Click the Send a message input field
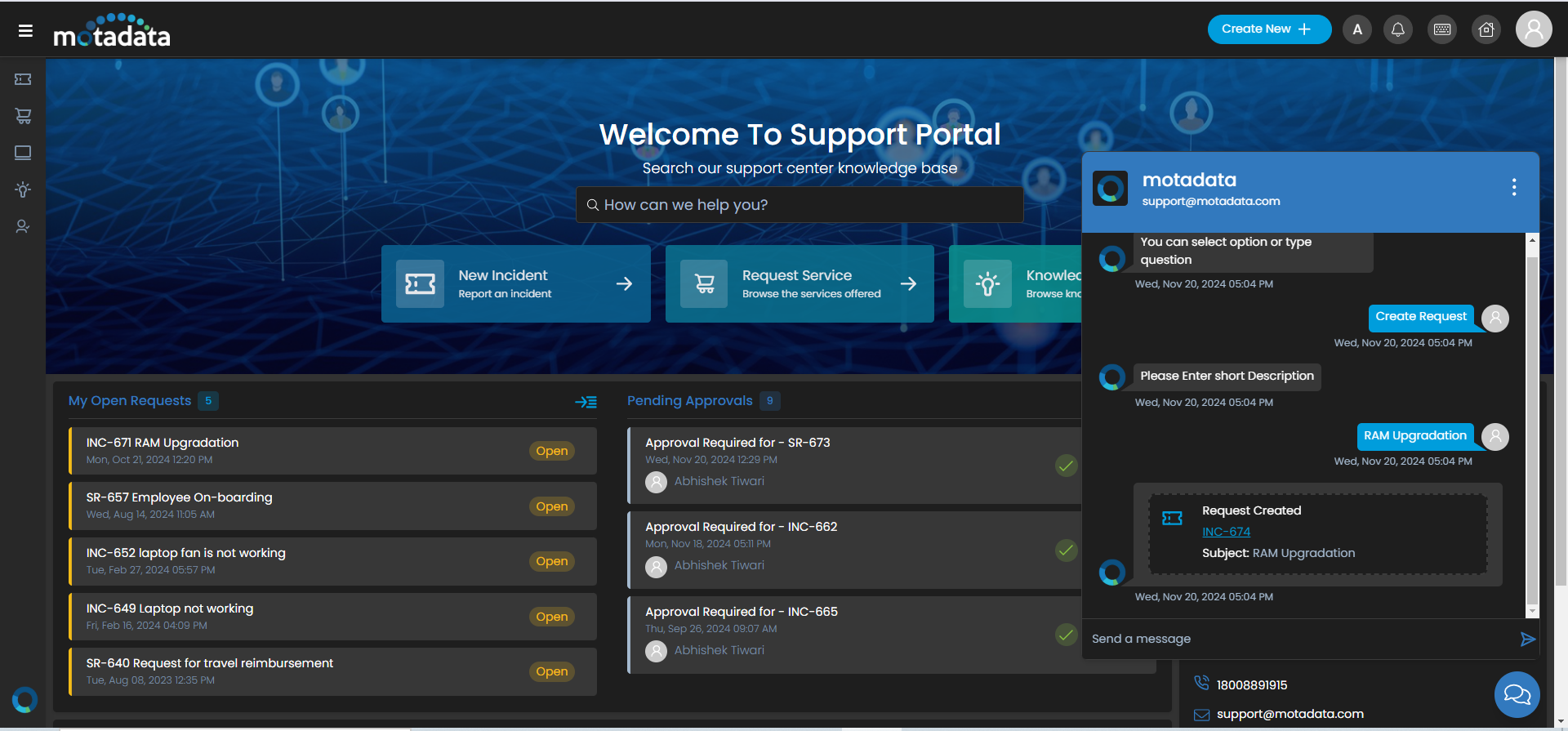Screen dimensions: 1568x731 point(1298,639)
